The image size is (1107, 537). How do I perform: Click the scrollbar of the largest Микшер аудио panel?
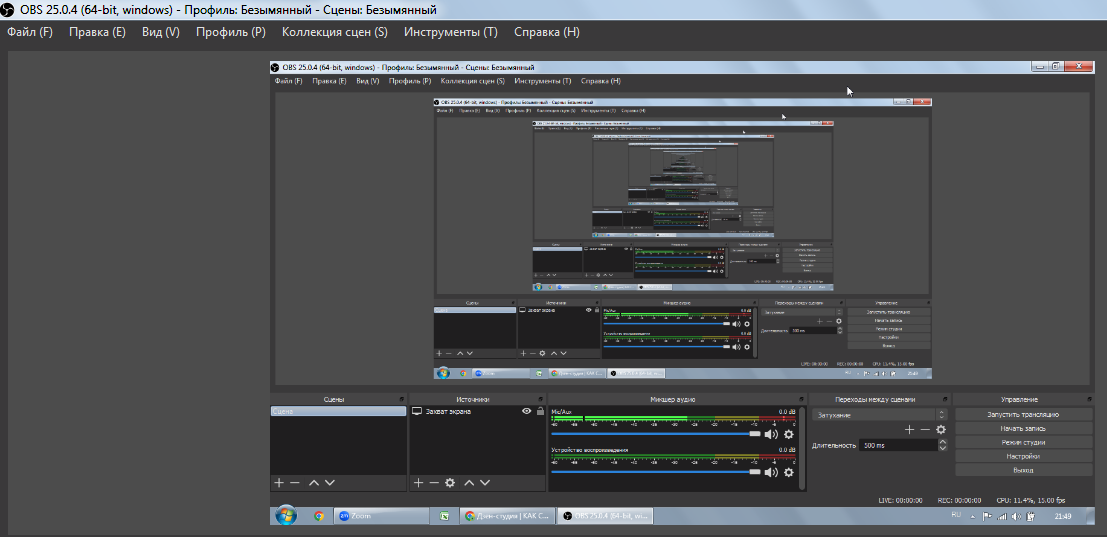pyautogui.click(x=801, y=447)
